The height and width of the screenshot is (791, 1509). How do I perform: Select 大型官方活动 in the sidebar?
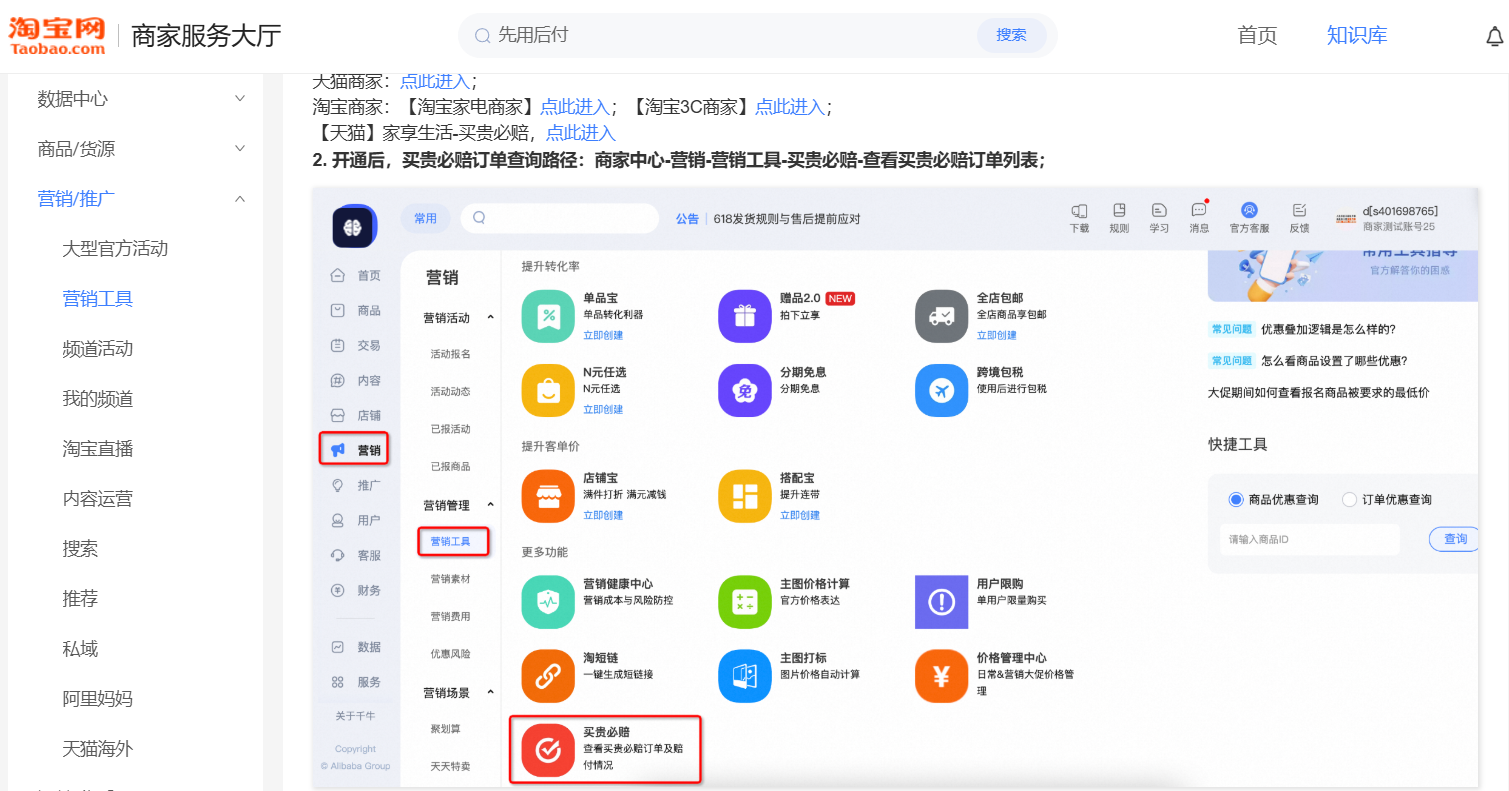pos(115,249)
